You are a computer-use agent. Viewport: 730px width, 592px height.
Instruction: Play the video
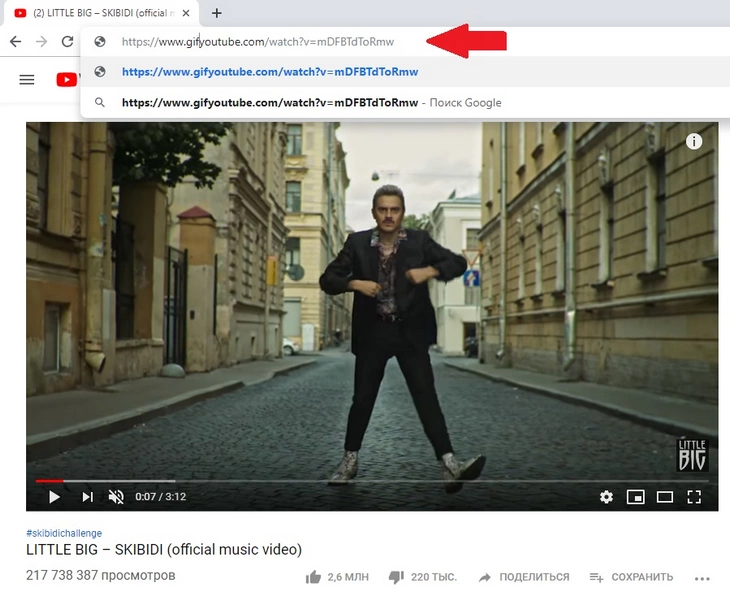pyautogui.click(x=54, y=497)
